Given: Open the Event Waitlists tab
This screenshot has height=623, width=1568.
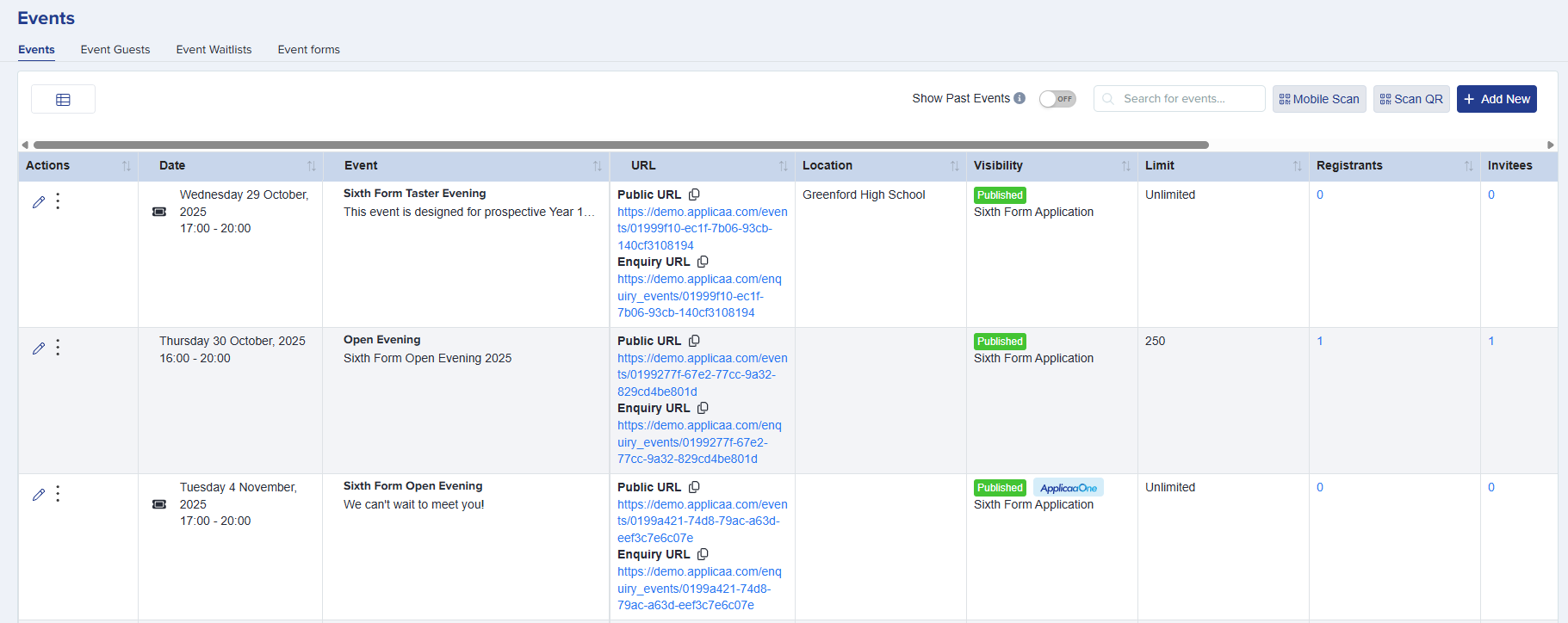Looking at the screenshot, I should [214, 50].
